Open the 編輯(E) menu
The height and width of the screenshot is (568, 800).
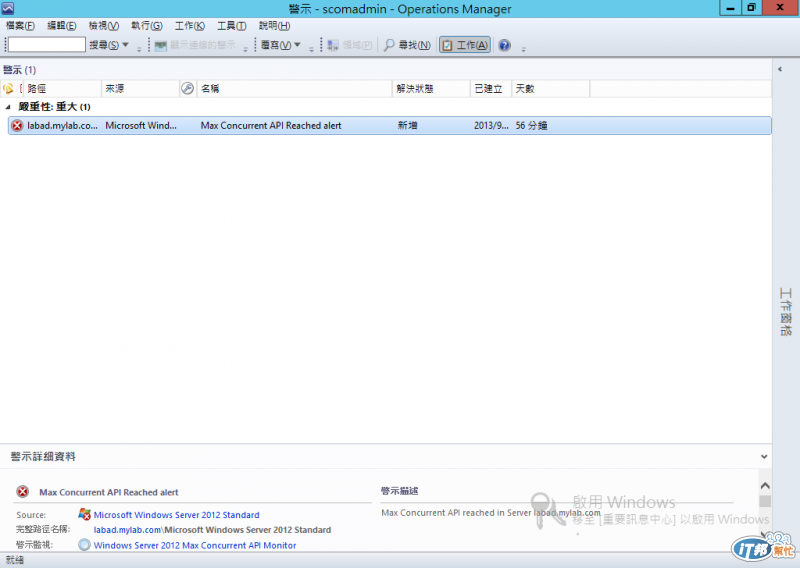(x=62, y=26)
